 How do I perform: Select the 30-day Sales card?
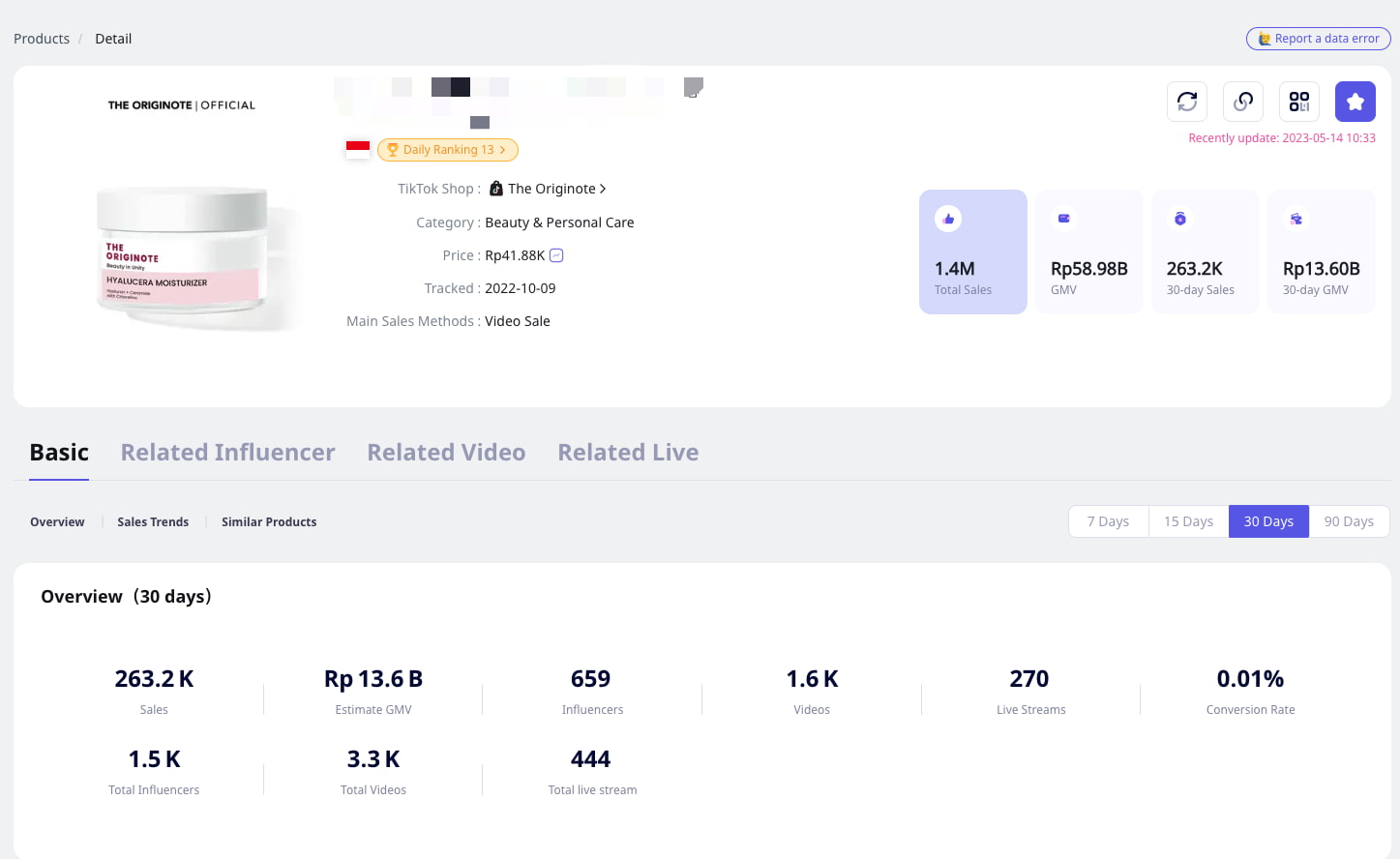coord(1205,252)
